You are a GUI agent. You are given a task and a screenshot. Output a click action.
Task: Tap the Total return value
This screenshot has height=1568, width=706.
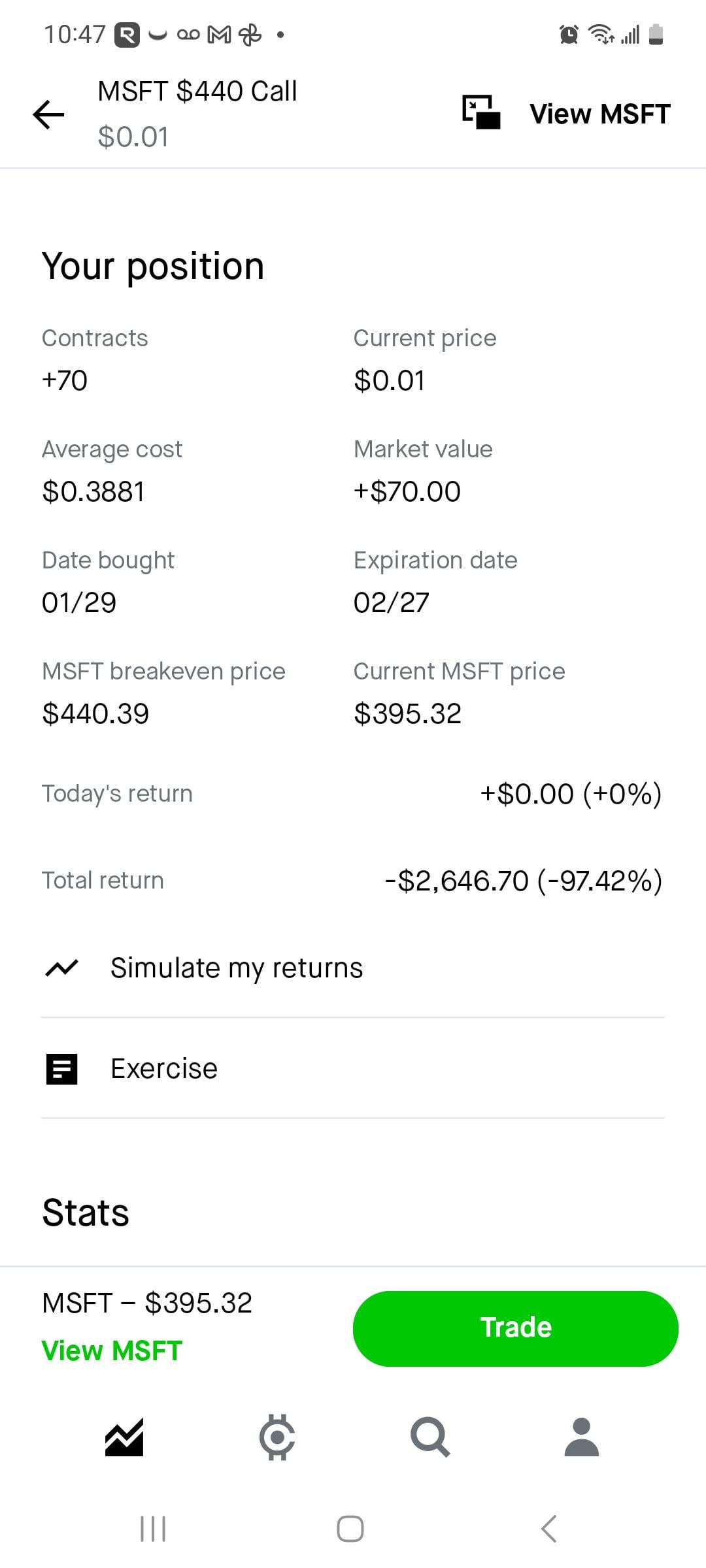point(524,881)
